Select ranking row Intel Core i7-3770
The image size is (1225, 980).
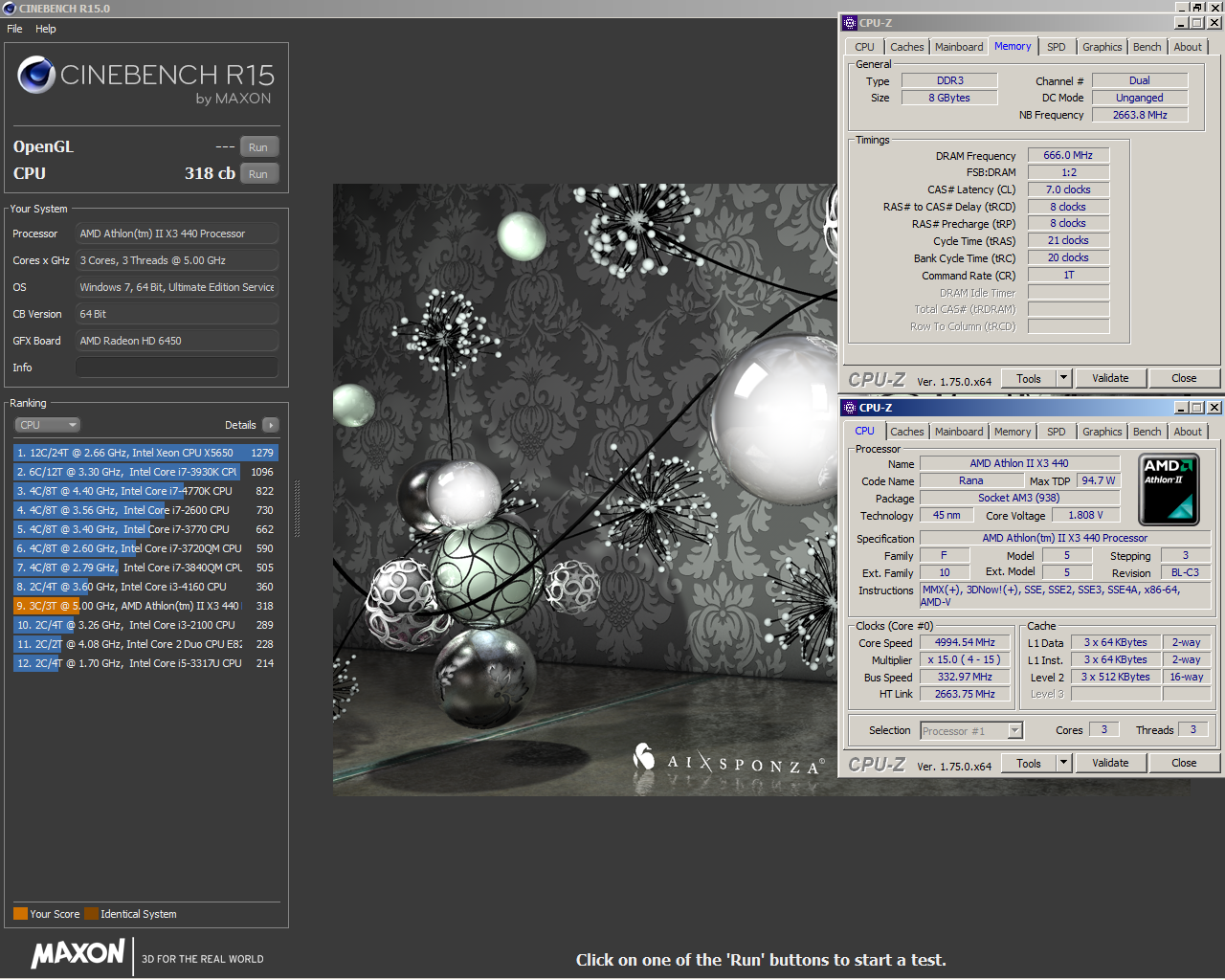pyautogui.click(x=145, y=529)
